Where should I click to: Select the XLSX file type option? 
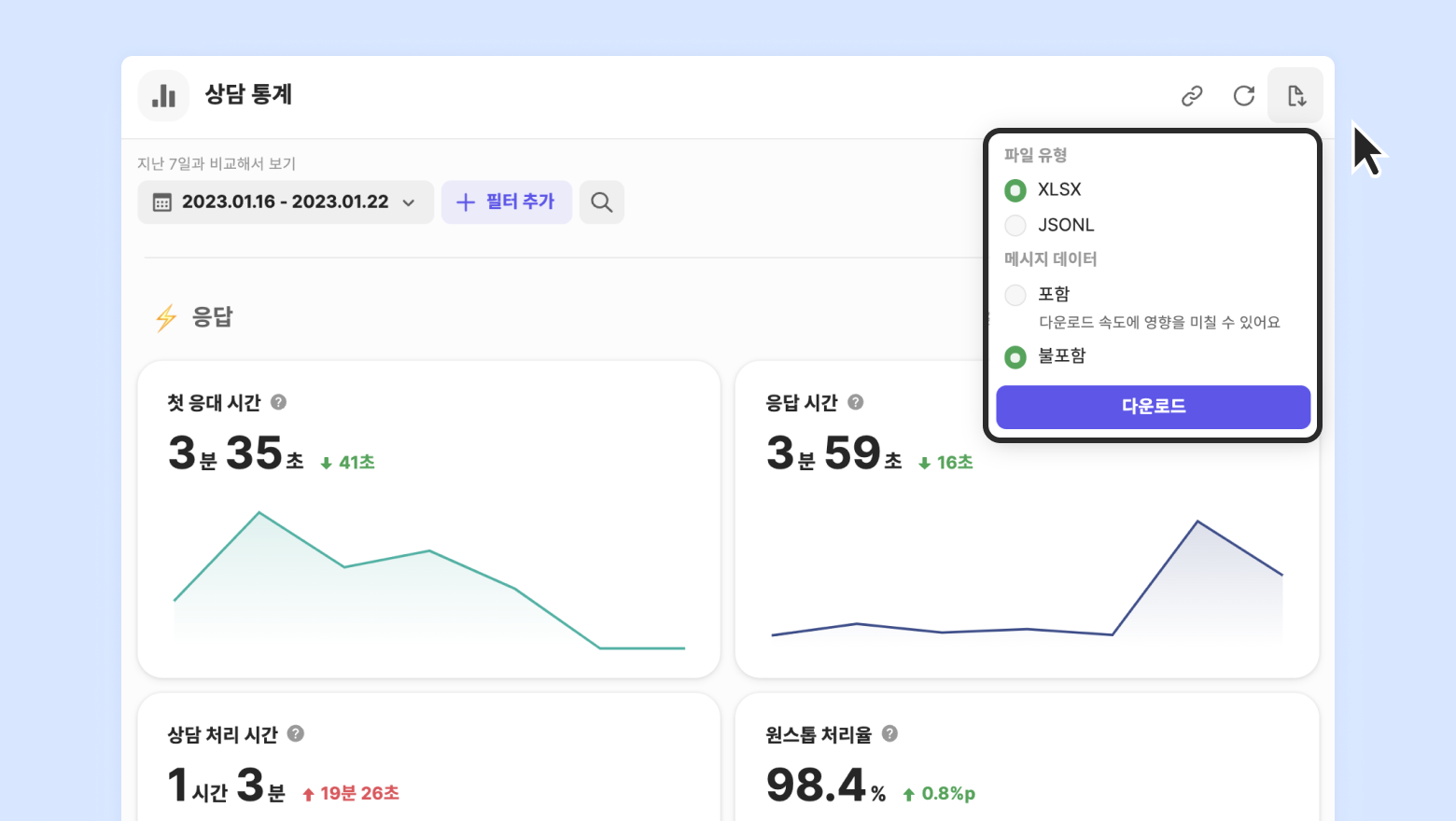pos(1015,190)
